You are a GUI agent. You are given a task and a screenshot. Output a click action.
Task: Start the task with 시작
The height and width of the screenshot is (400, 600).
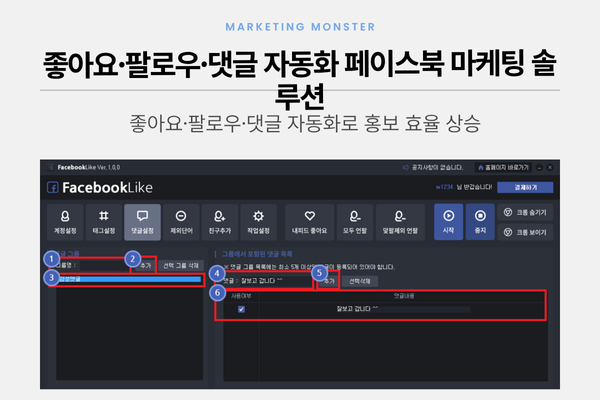[x=448, y=222]
